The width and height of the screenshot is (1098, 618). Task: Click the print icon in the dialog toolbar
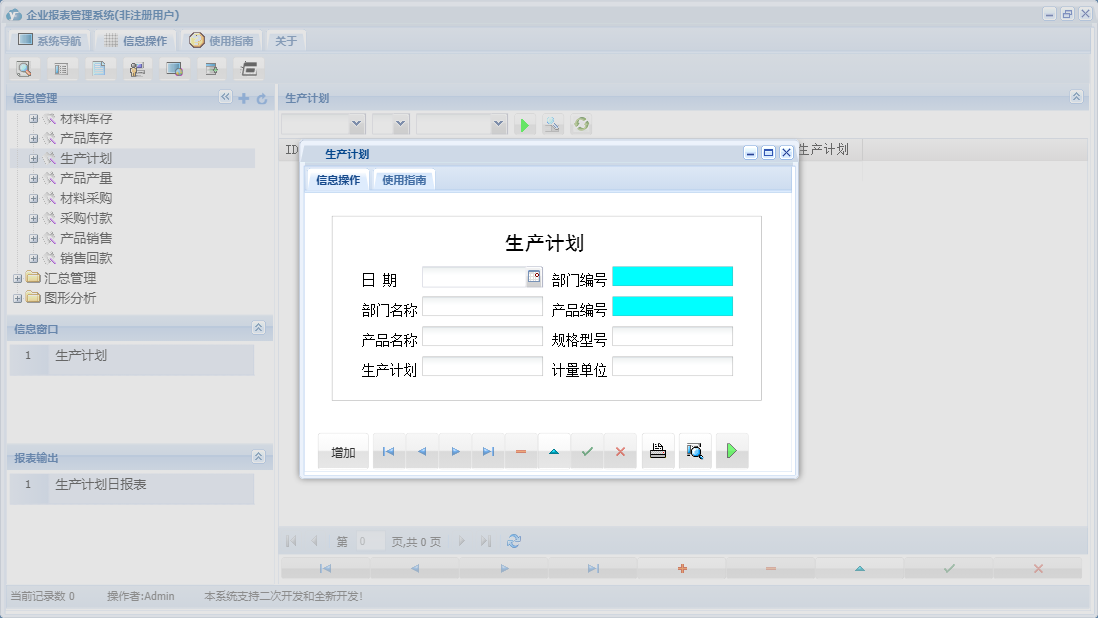(x=657, y=451)
